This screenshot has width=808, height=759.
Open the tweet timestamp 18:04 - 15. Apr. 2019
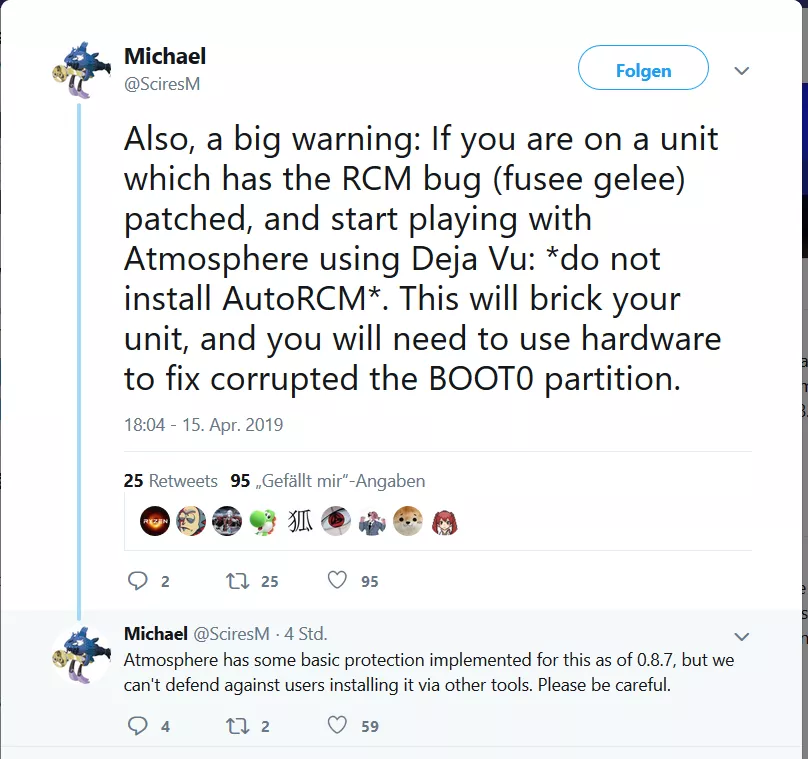[x=204, y=425]
